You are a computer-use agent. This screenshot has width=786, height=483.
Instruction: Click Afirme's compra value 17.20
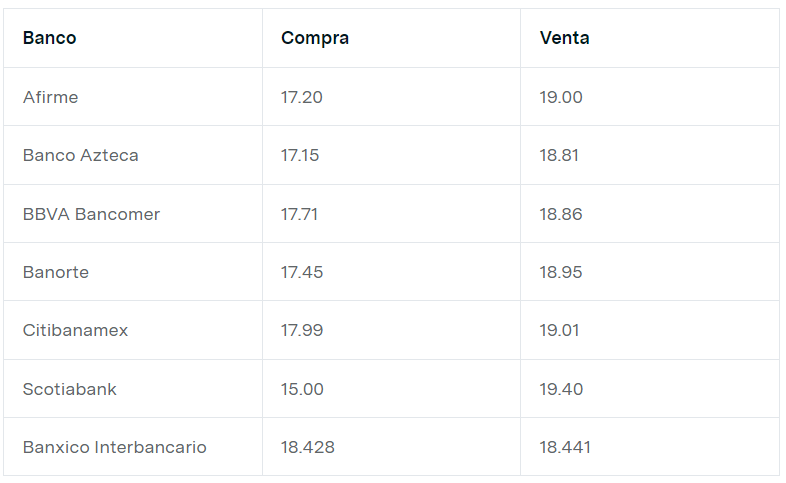302,97
